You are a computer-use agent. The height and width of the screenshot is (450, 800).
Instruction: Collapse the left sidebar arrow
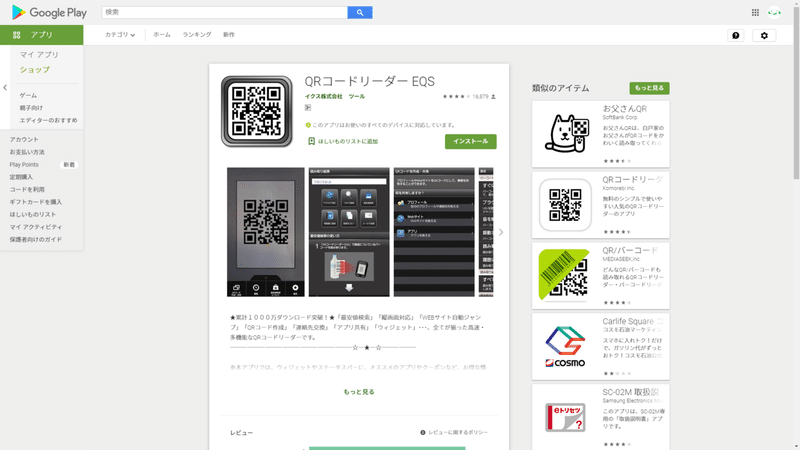point(5,88)
